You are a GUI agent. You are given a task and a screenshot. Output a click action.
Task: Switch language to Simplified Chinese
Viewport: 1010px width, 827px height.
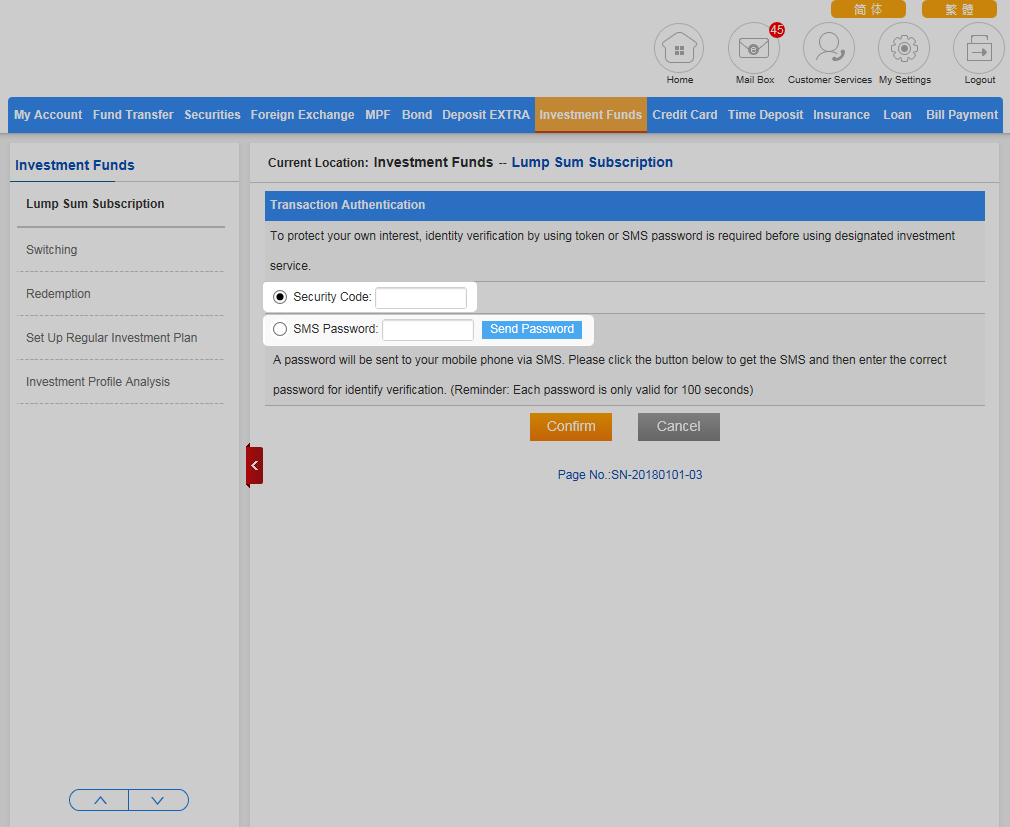868,9
